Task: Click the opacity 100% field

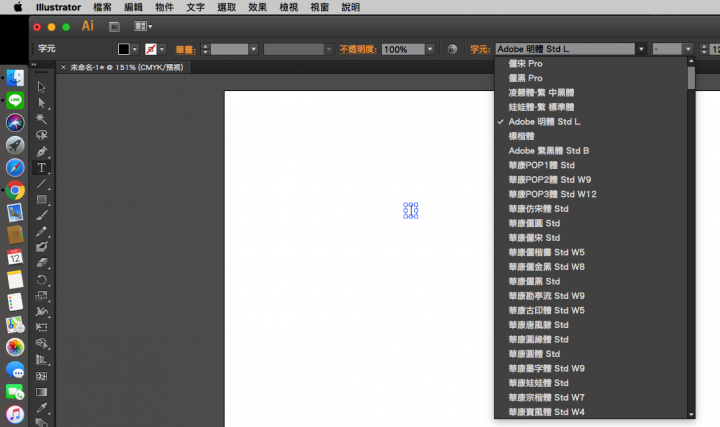Action: pos(403,49)
